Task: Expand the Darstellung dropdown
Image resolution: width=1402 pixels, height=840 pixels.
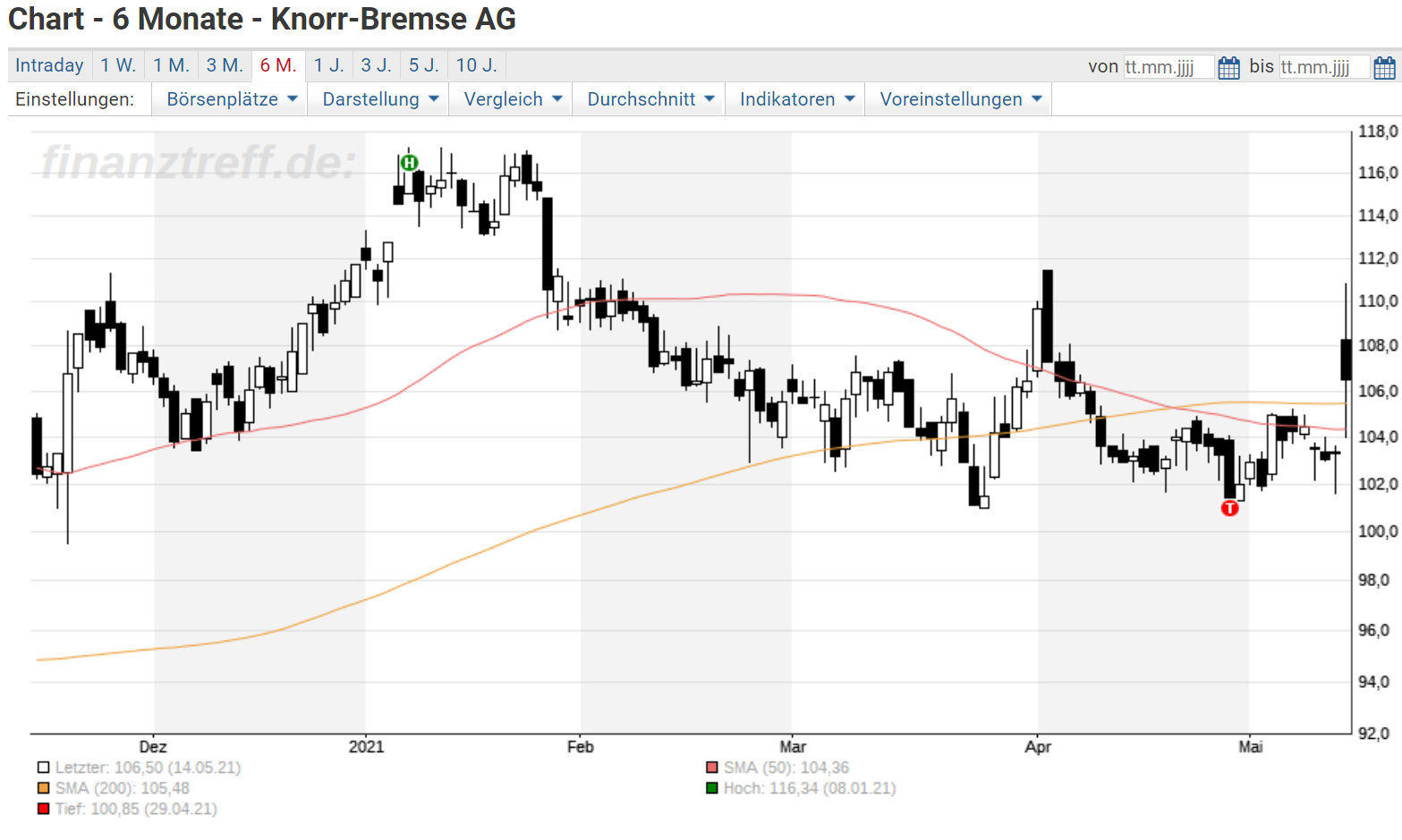Action: click(x=380, y=99)
